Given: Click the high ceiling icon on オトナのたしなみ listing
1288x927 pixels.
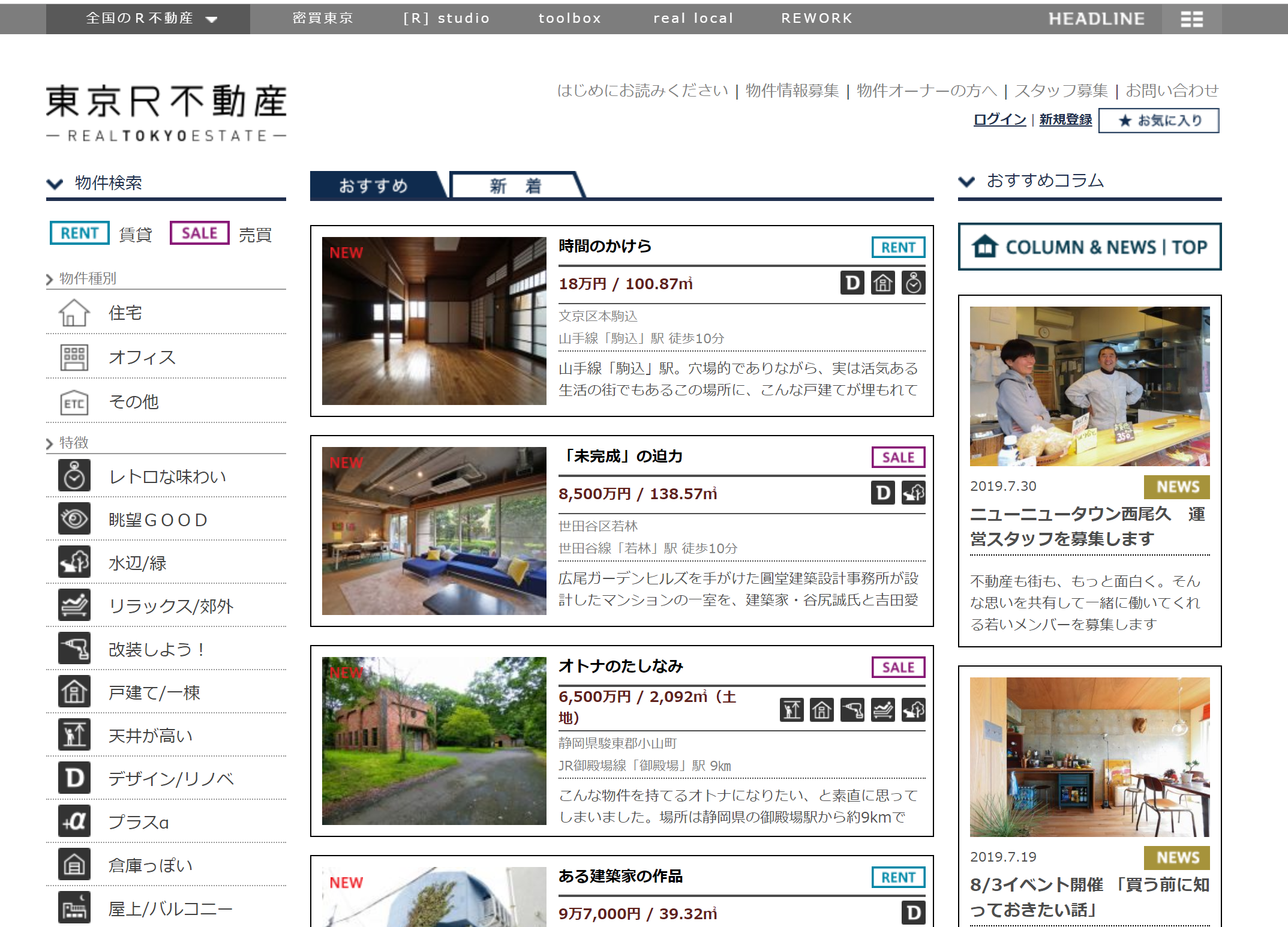Looking at the screenshot, I should 792,710.
